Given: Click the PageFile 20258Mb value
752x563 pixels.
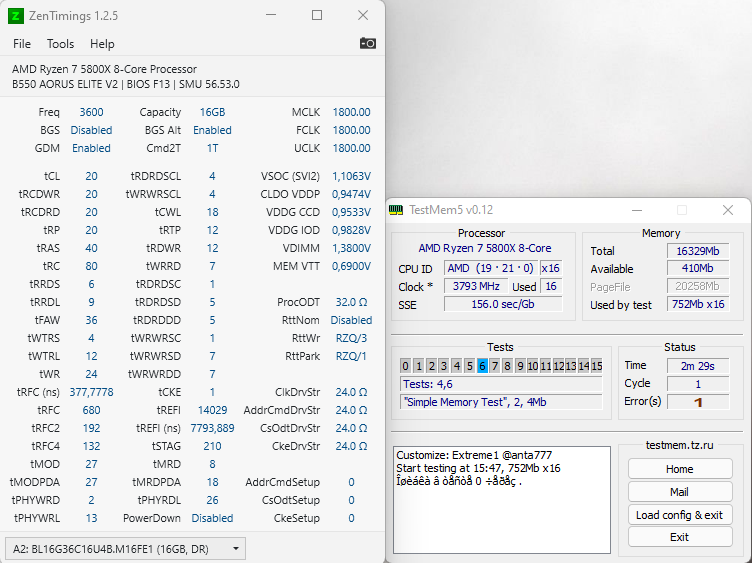Looking at the screenshot, I should tap(698, 286).
